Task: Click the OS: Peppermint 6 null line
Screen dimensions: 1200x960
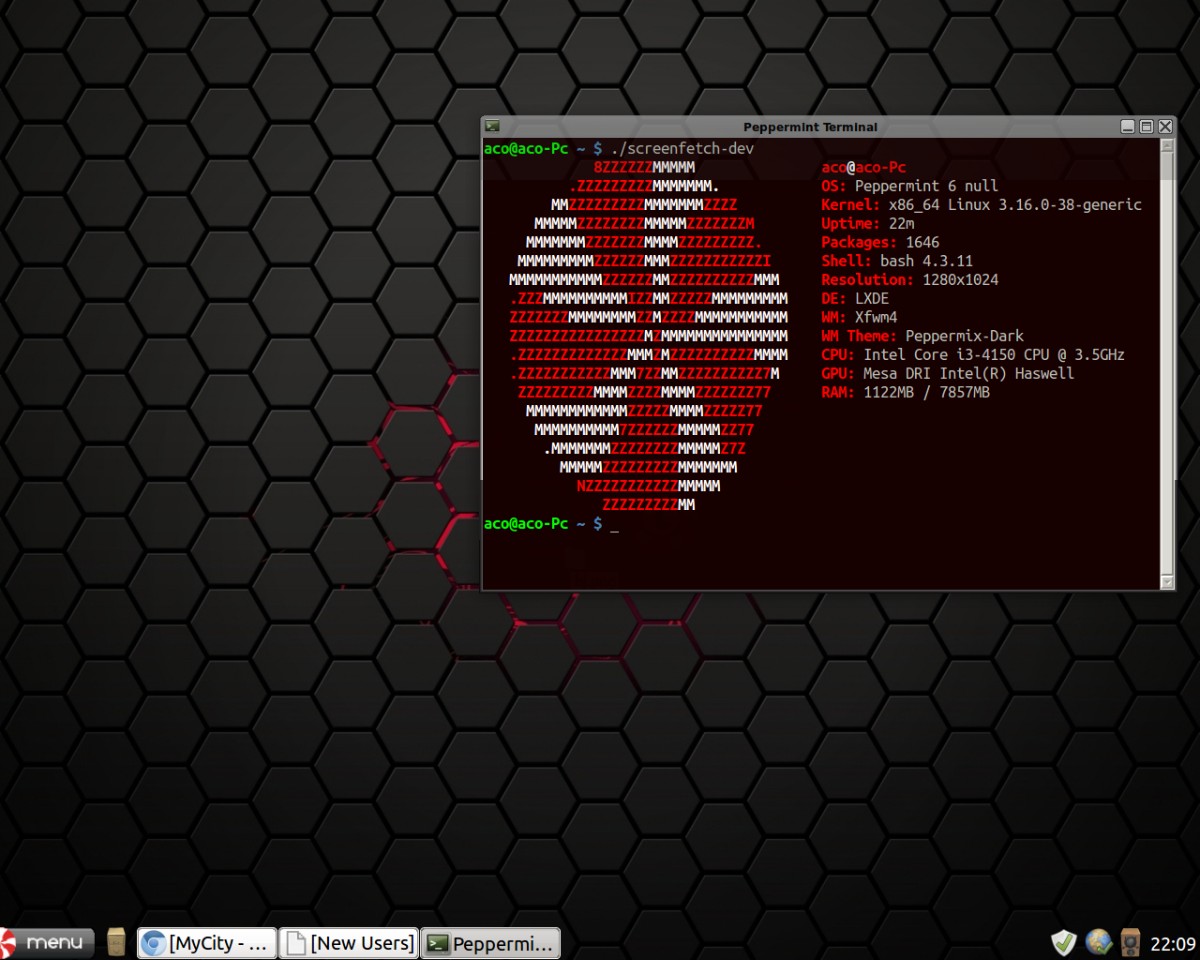Action: (x=909, y=186)
